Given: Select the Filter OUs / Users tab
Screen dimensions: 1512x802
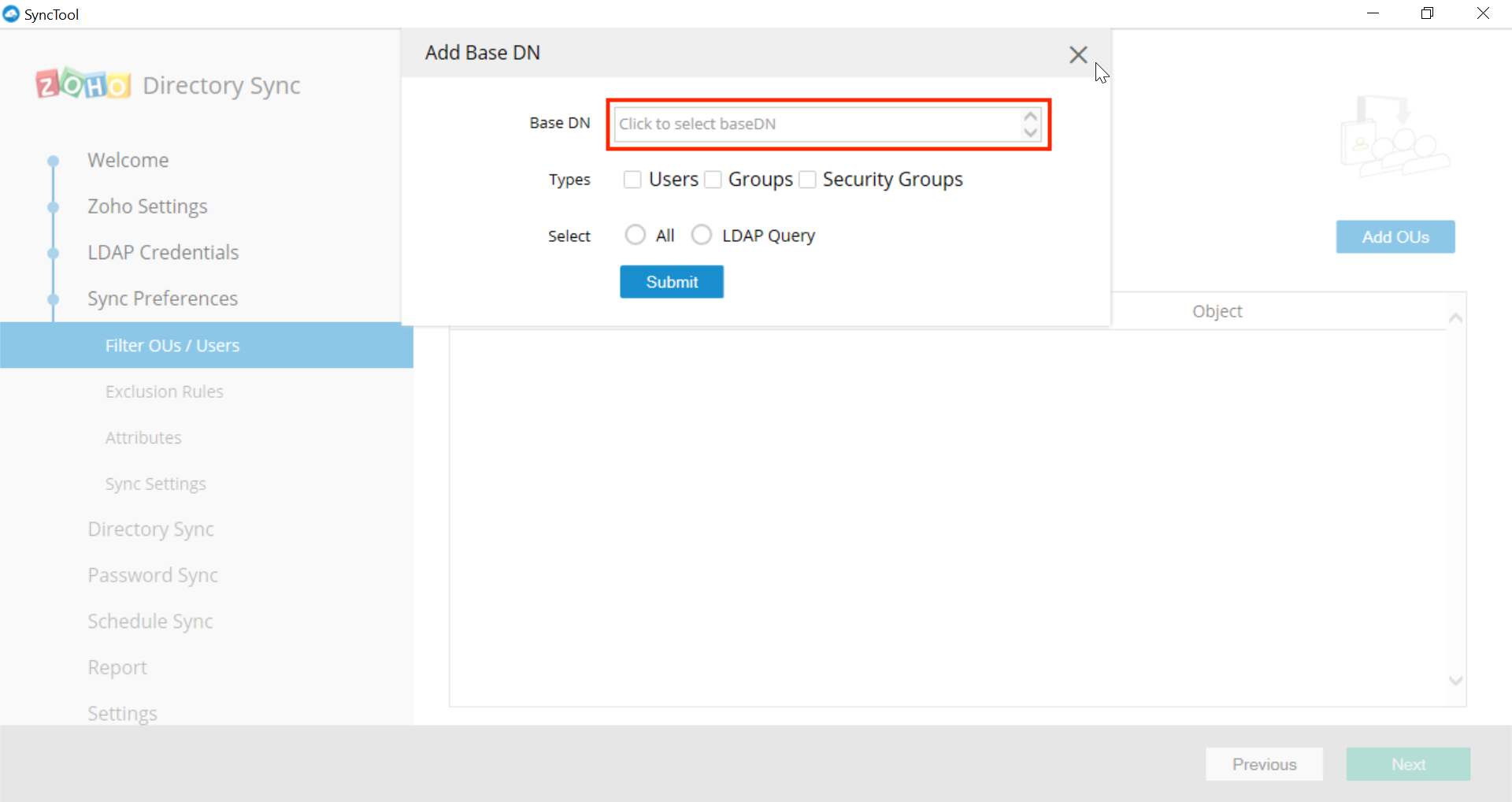Looking at the screenshot, I should click(172, 345).
